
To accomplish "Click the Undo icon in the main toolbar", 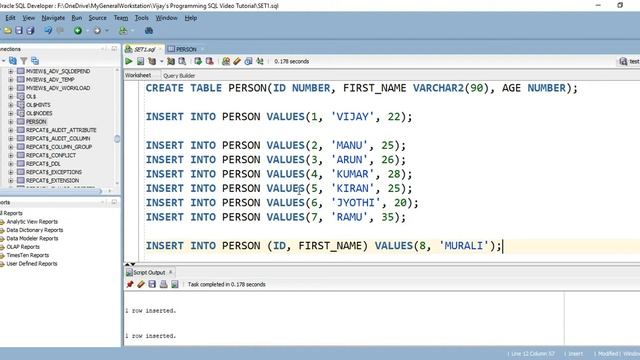I will coord(48,31).
